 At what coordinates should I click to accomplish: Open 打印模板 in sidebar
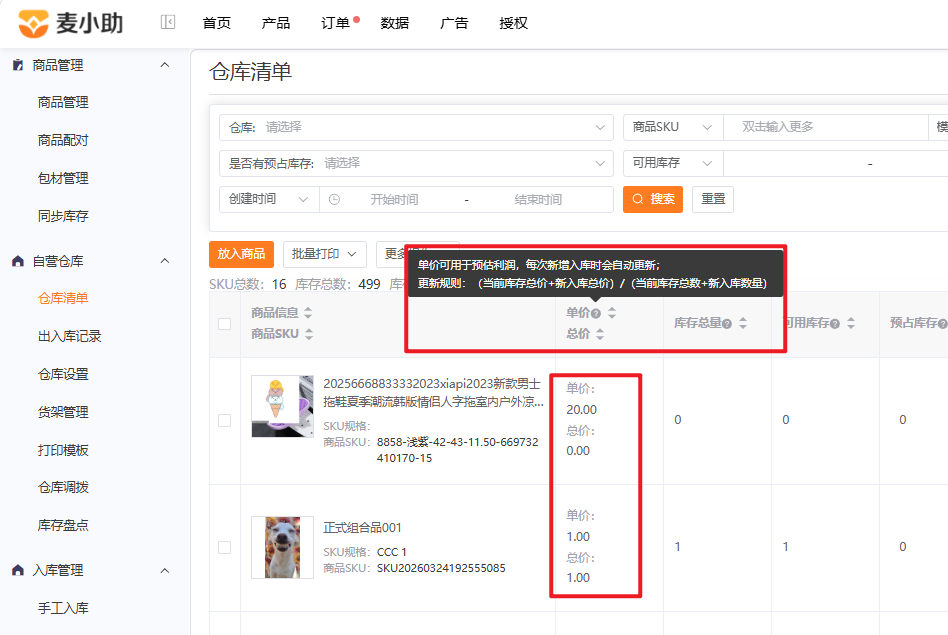(x=63, y=450)
